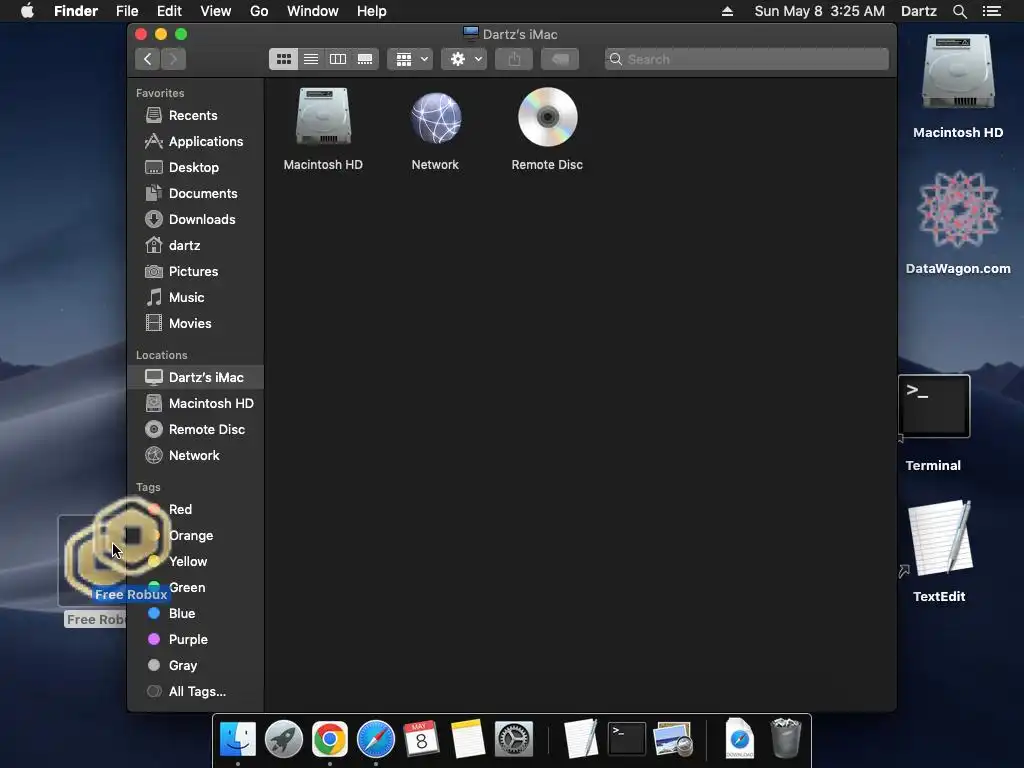Open Preview from the Dock
The image size is (1024, 768).
(673, 739)
